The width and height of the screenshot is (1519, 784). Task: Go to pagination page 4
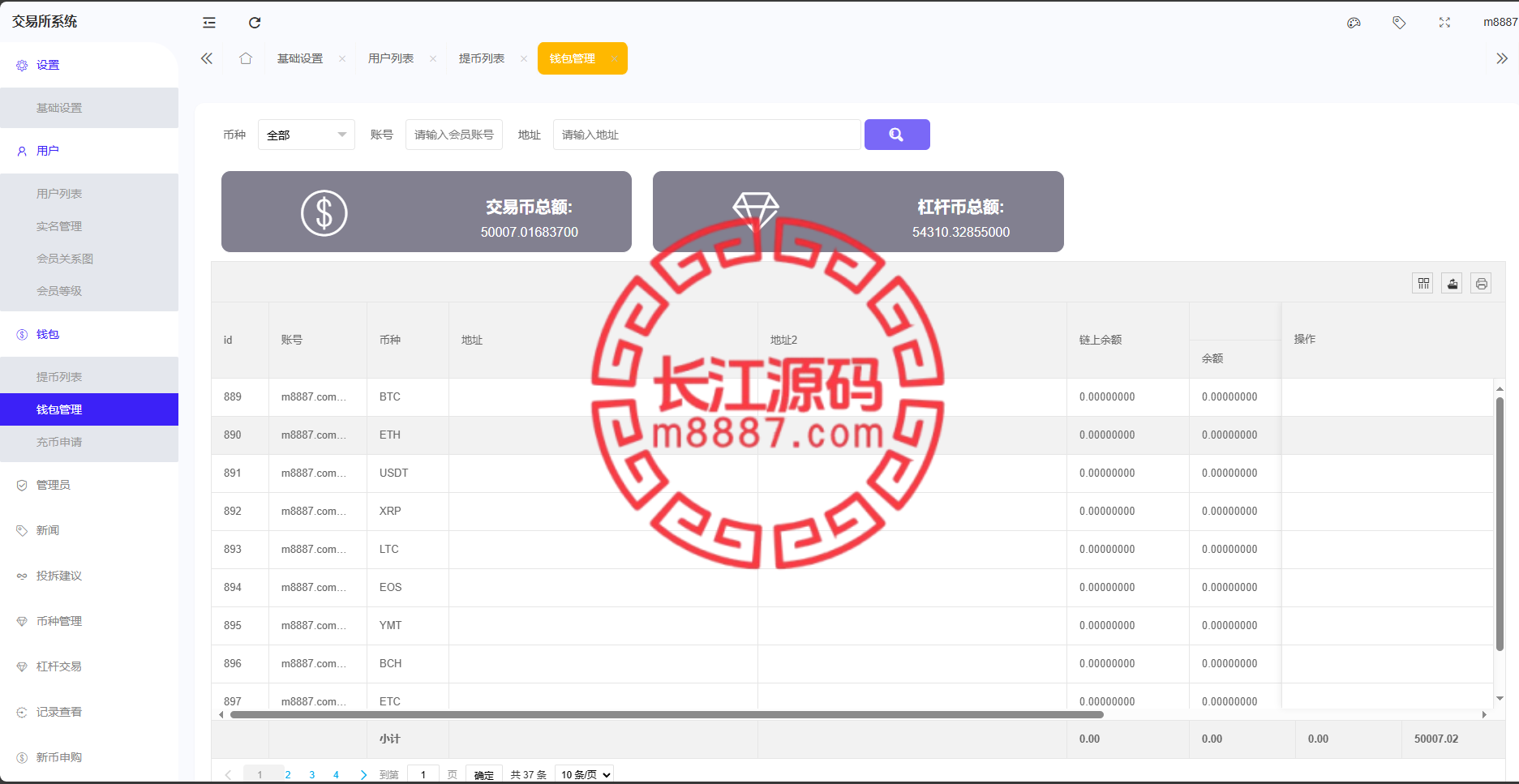pyautogui.click(x=336, y=774)
